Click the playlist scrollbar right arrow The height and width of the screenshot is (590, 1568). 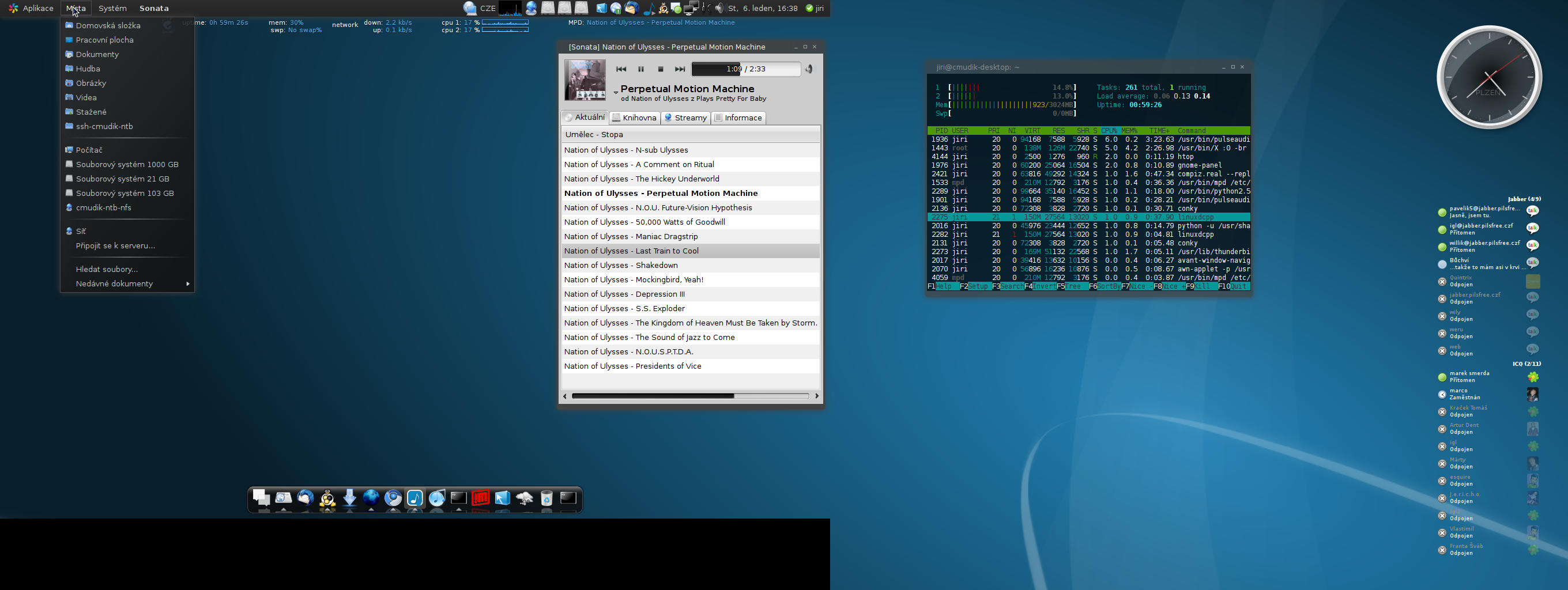click(x=816, y=396)
